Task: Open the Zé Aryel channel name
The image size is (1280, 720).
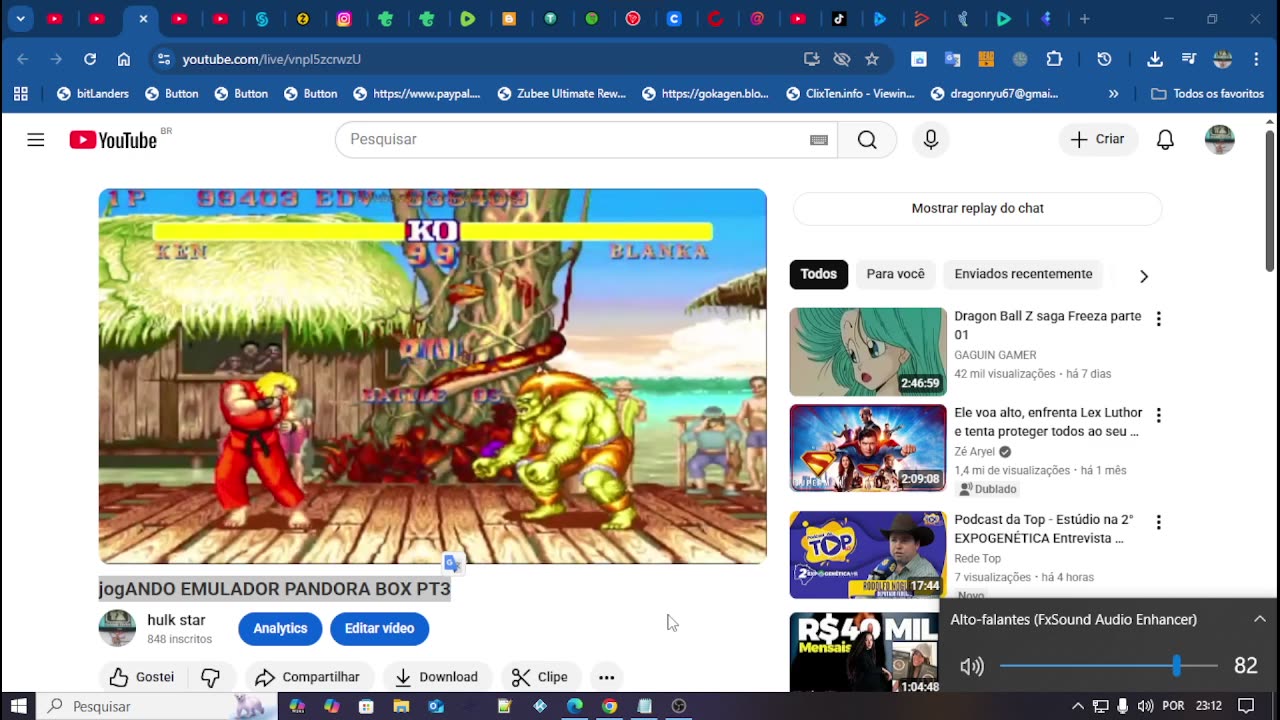Action: click(x=974, y=452)
